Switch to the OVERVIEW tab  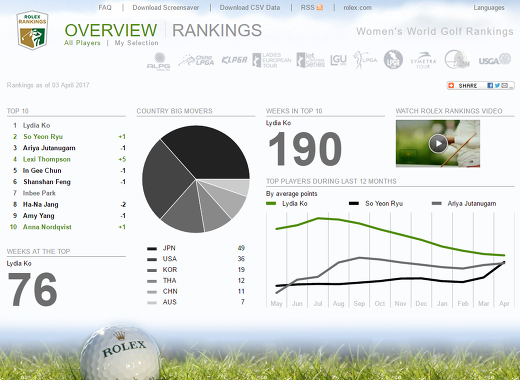[x=111, y=30]
